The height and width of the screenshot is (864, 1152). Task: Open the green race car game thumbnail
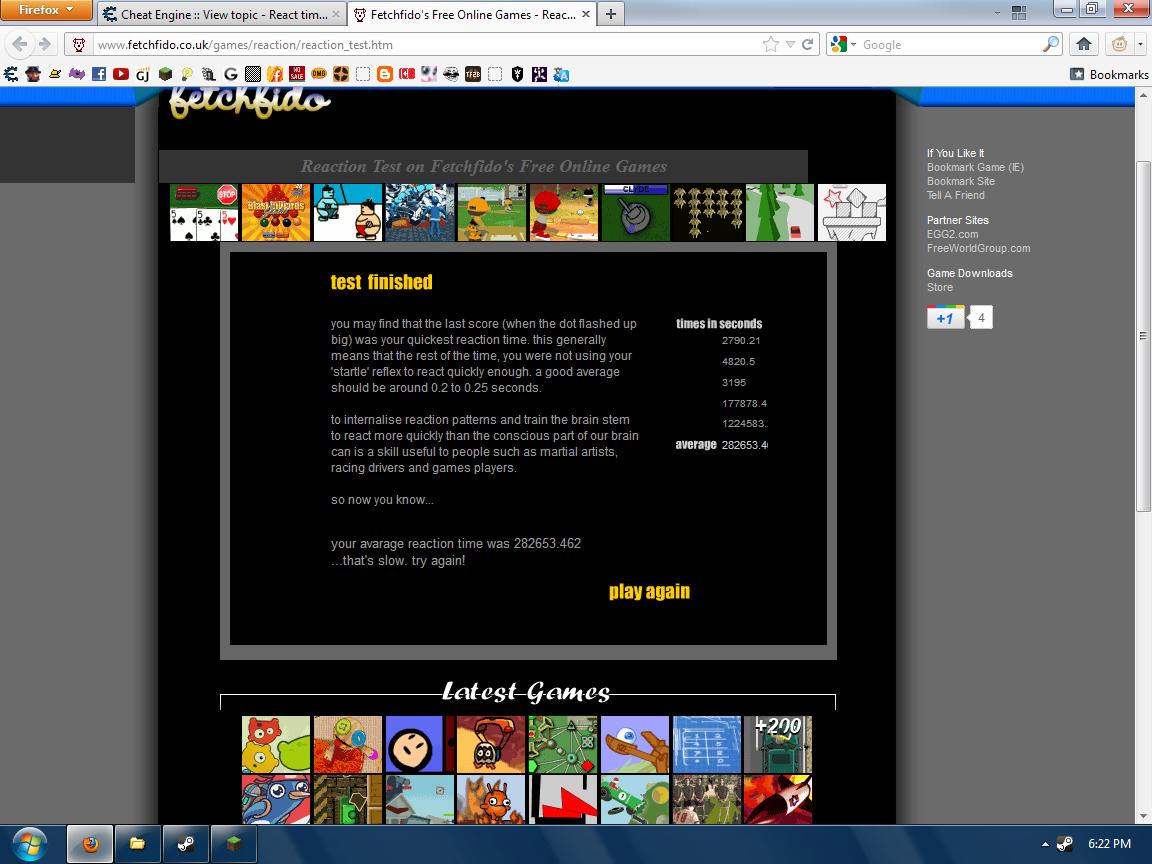click(635, 799)
